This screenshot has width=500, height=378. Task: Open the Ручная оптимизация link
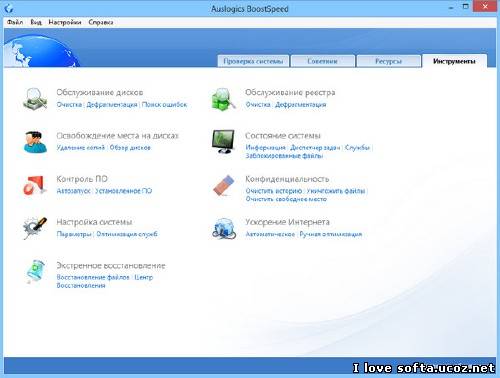[331, 234]
